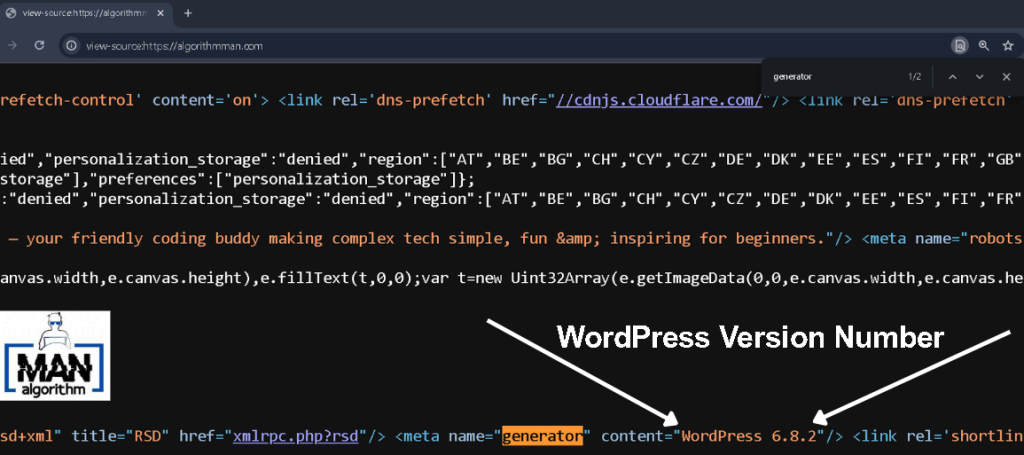Click the '1/2' match count in the find bar
The height and width of the screenshot is (455, 1024).
point(914,77)
